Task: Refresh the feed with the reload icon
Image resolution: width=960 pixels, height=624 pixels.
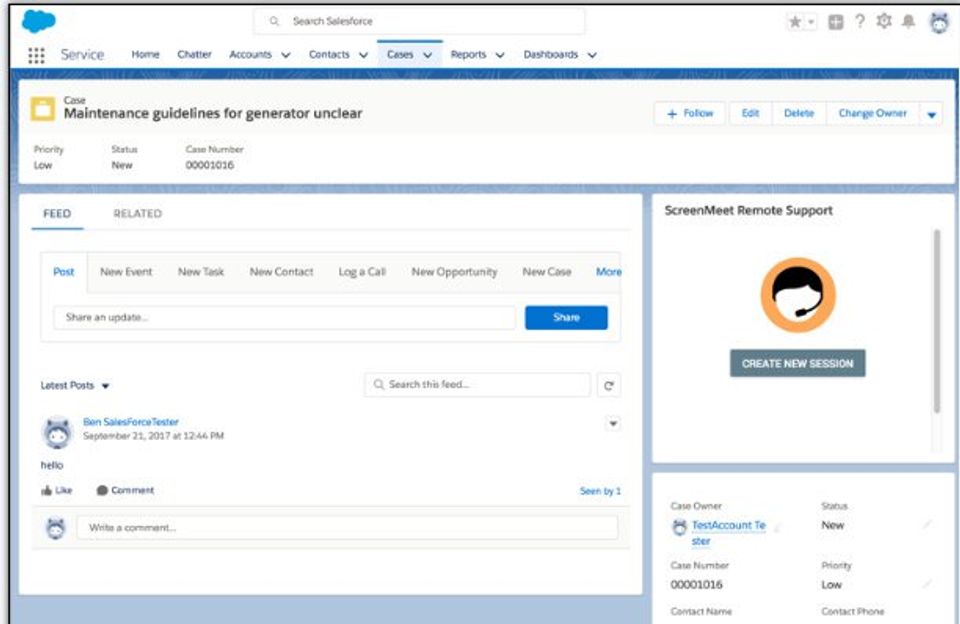Action: (x=609, y=385)
